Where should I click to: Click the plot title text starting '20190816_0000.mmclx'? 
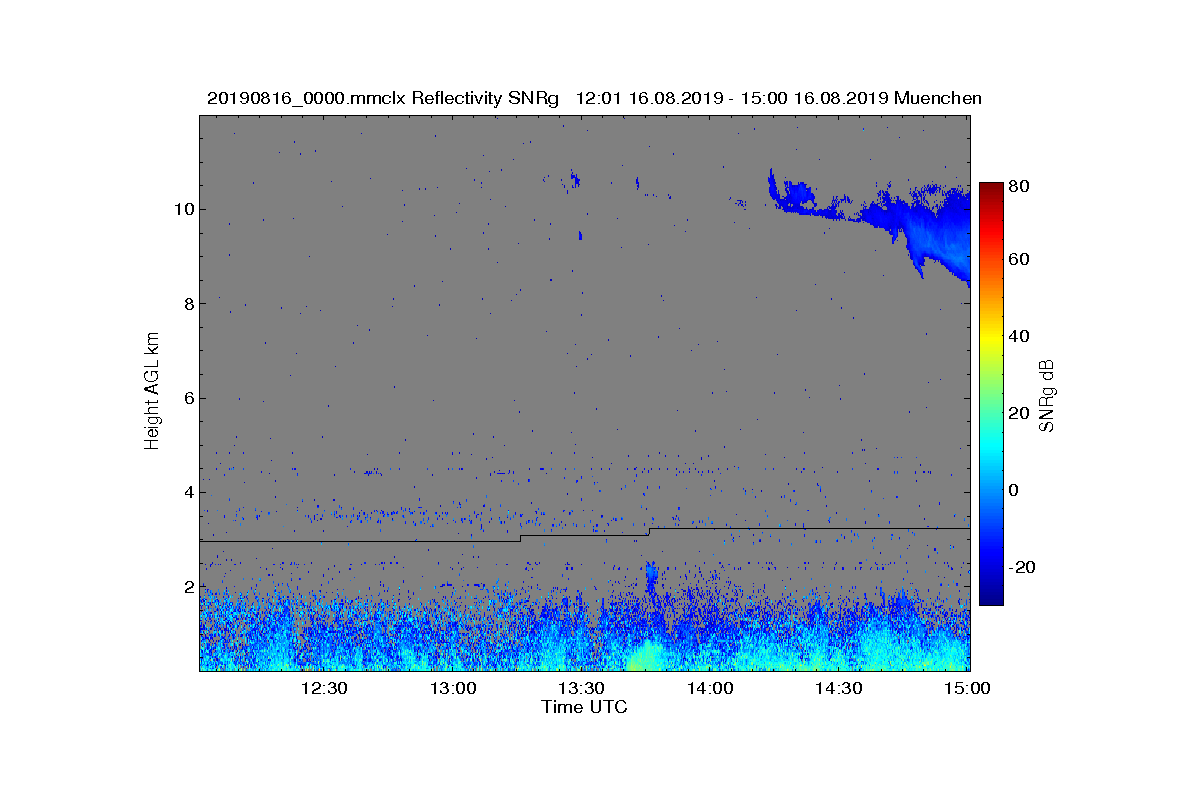tap(594, 98)
